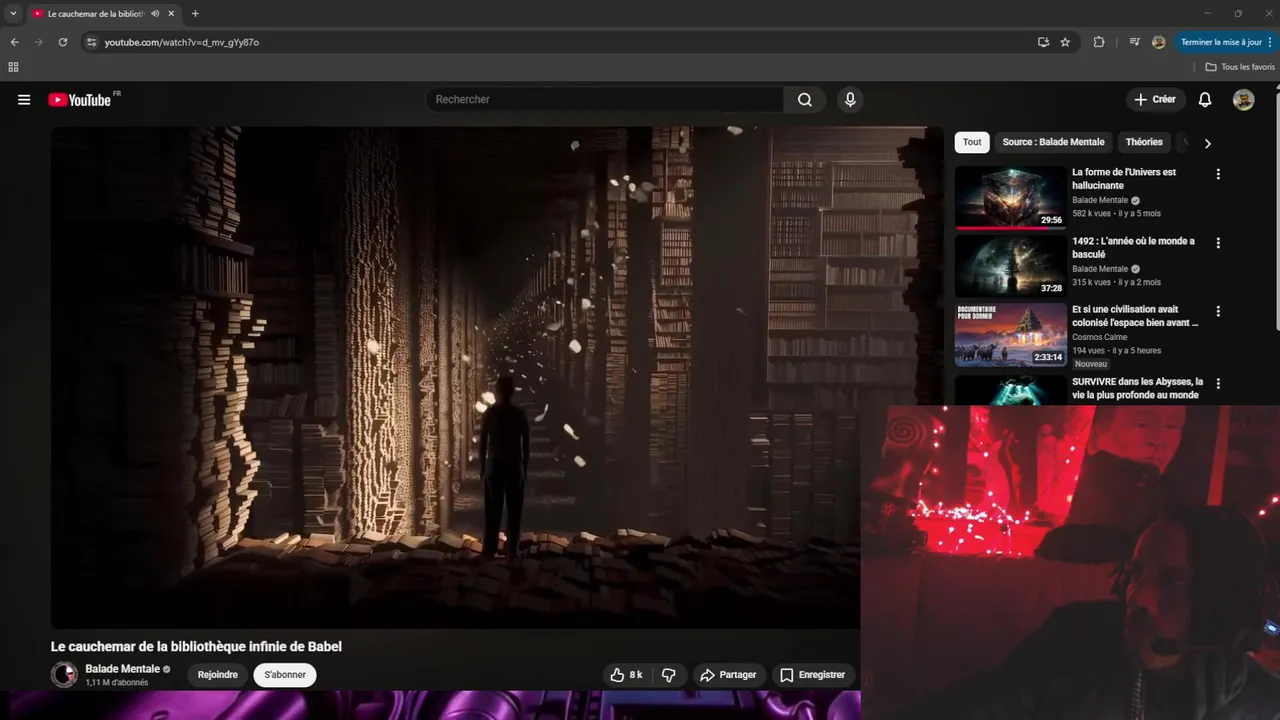The height and width of the screenshot is (720, 1280).
Task: Bookmark this page with the star icon
Action: (x=1065, y=42)
